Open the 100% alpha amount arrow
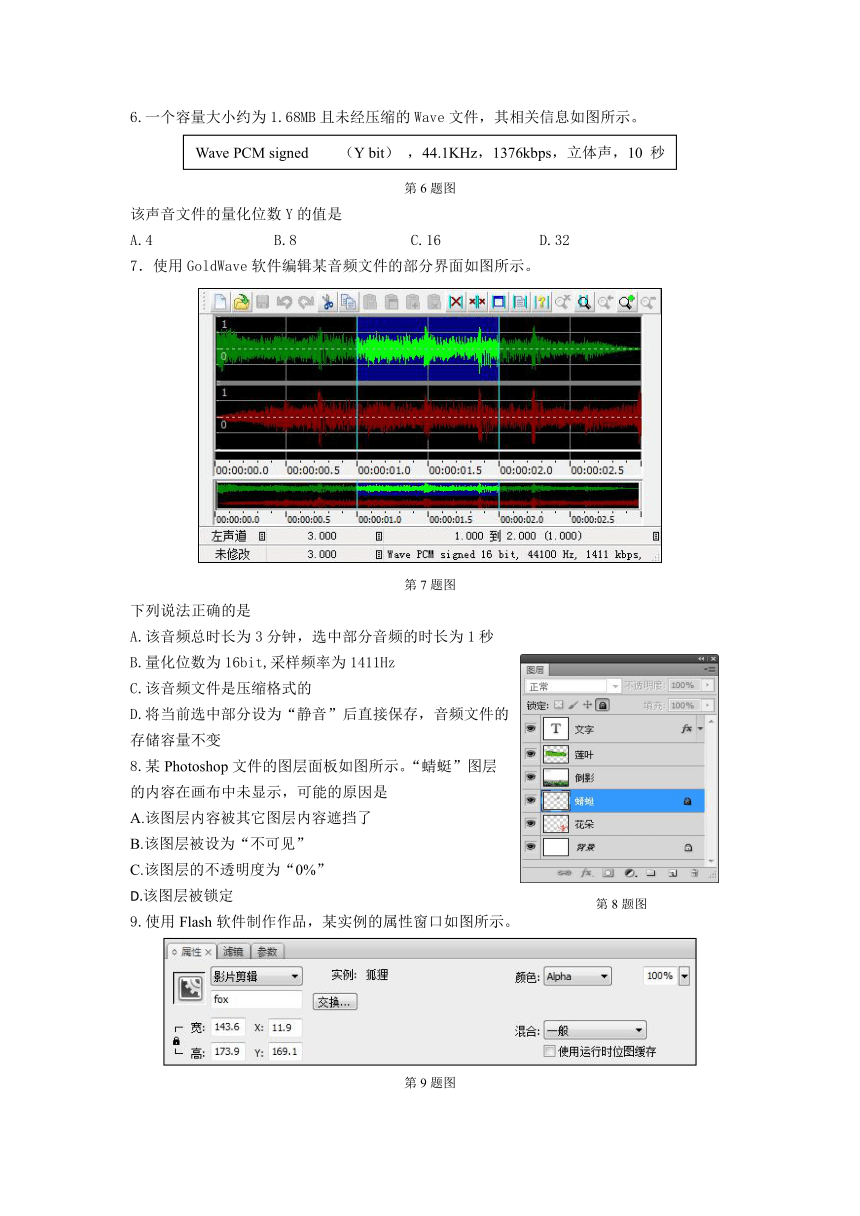Viewport: 860px width, 1216px height. (684, 976)
